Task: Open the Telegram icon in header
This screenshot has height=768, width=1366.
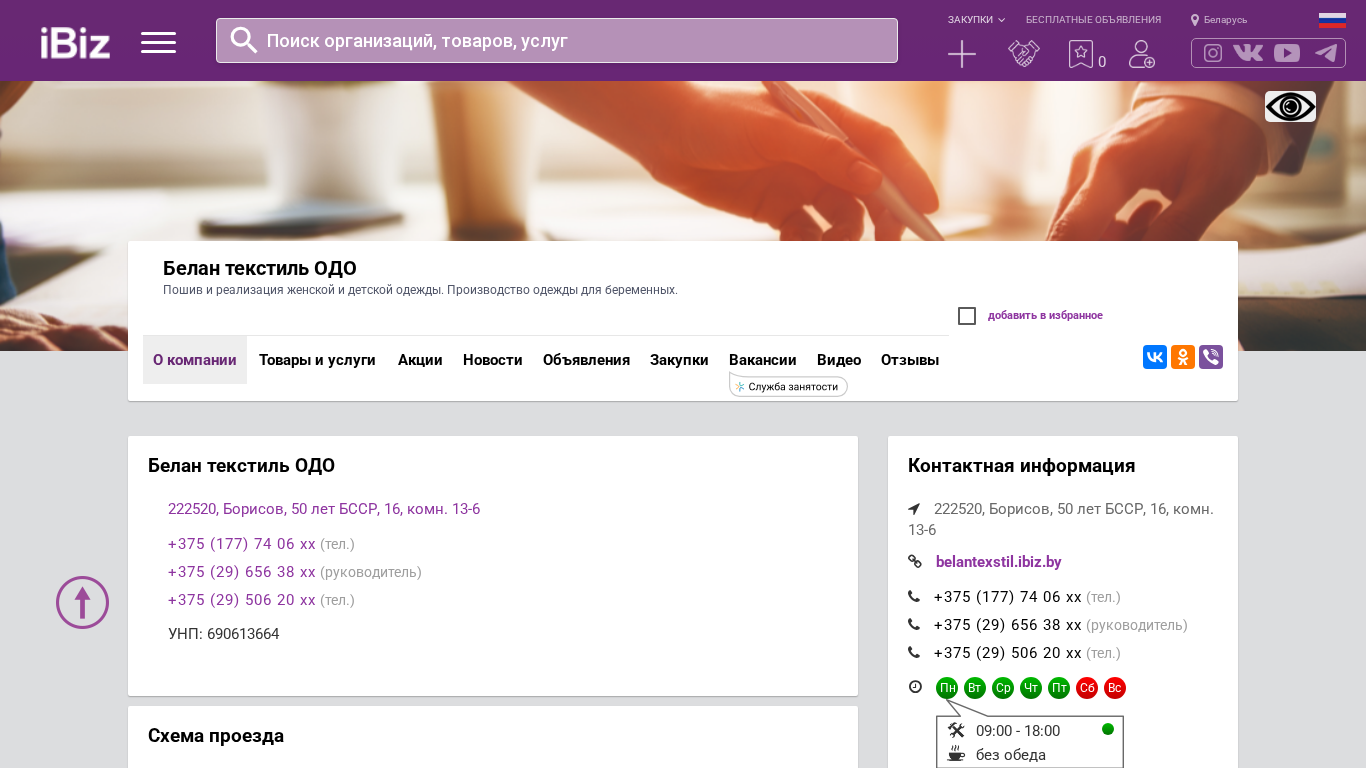Action: (1325, 53)
